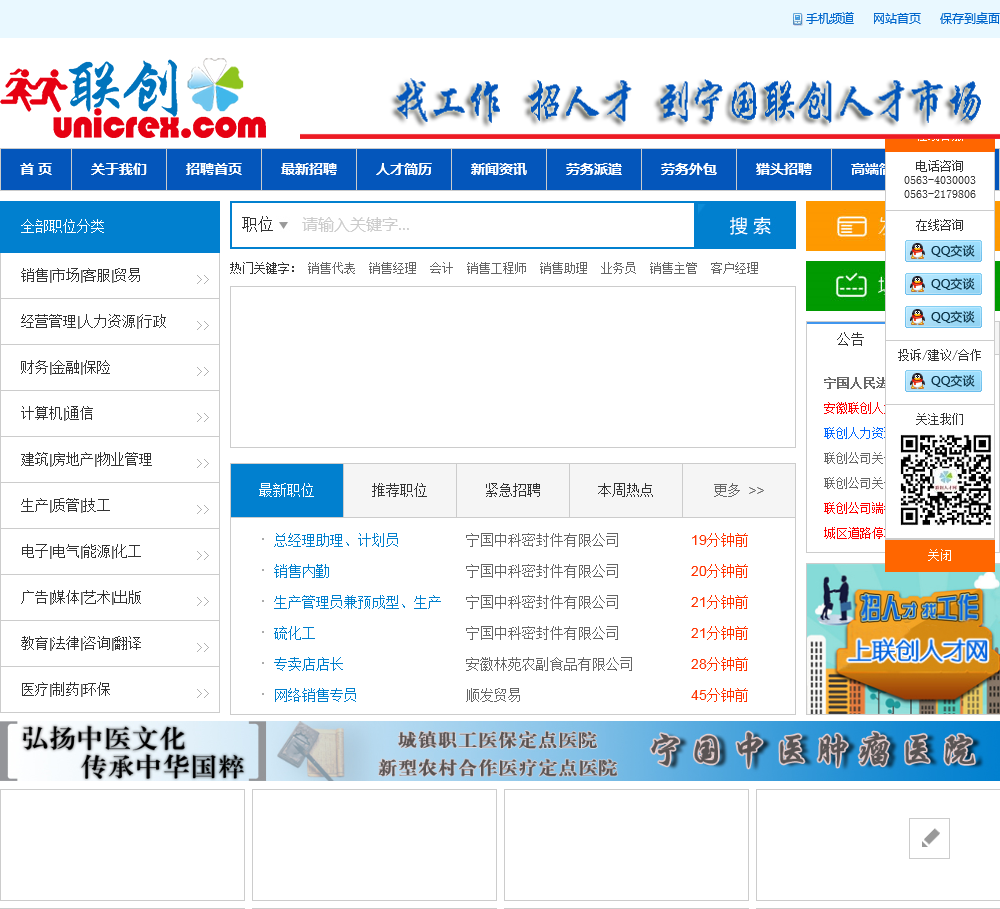Click the unicrex.com site logo
The image size is (1000, 909).
pyautogui.click(x=135, y=99)
